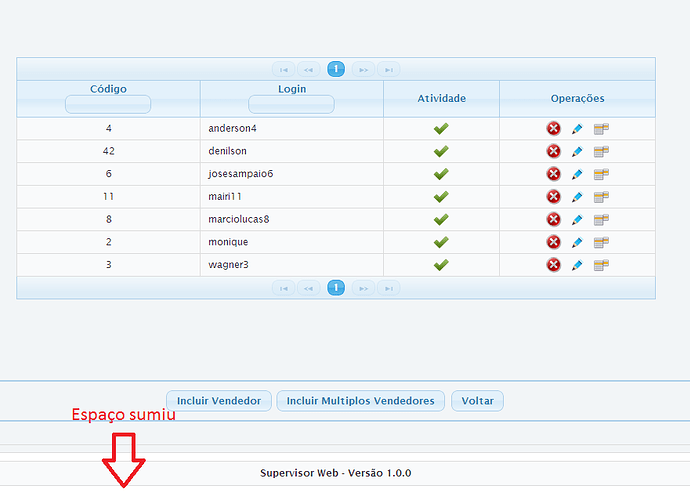Sort by the Login column header
The width and height of the screenshot is (690, 500).
pos(292,89)
